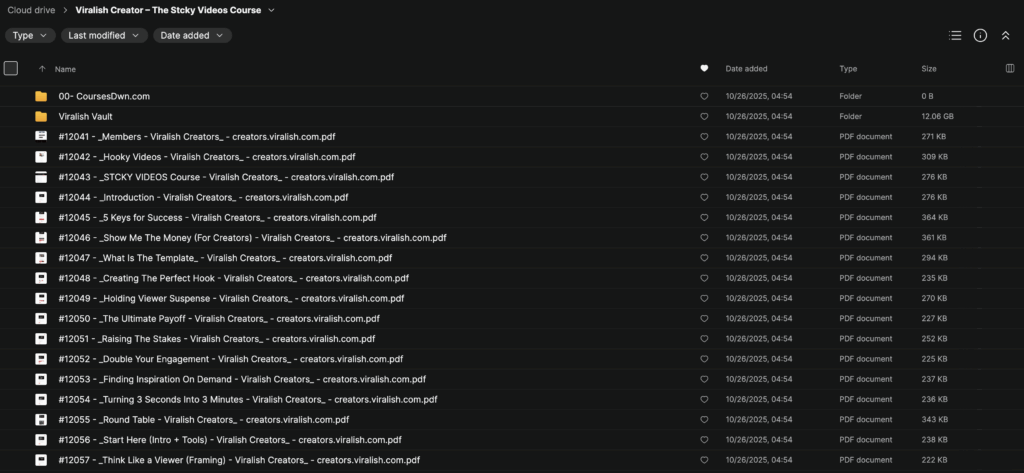Click PDF icon of #12054 Turning 3 Seconds
The image size is (1024, 473).
[41, 400]
